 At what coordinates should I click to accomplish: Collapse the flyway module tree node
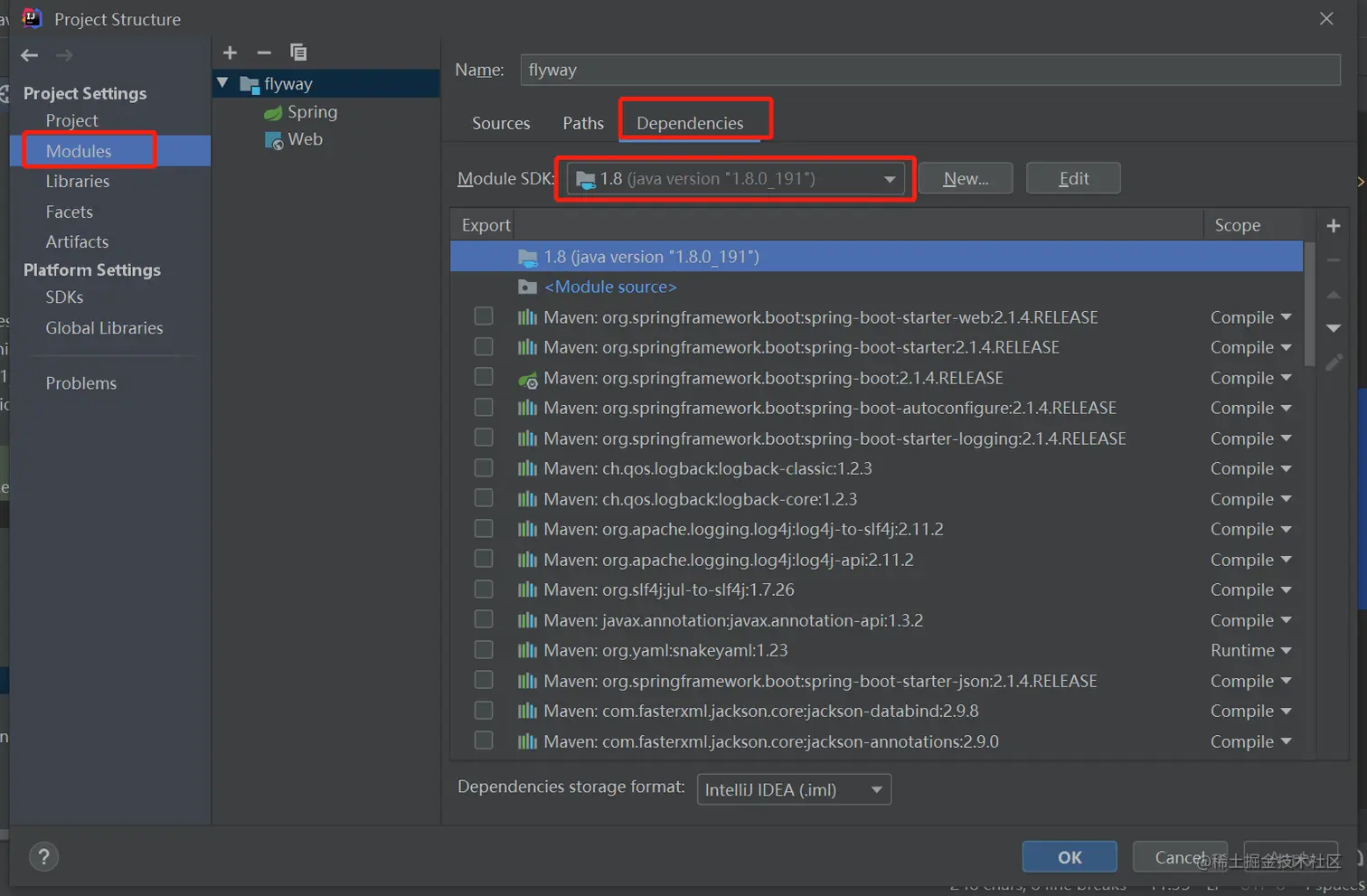pyautogui.click(x=223, y=83)
